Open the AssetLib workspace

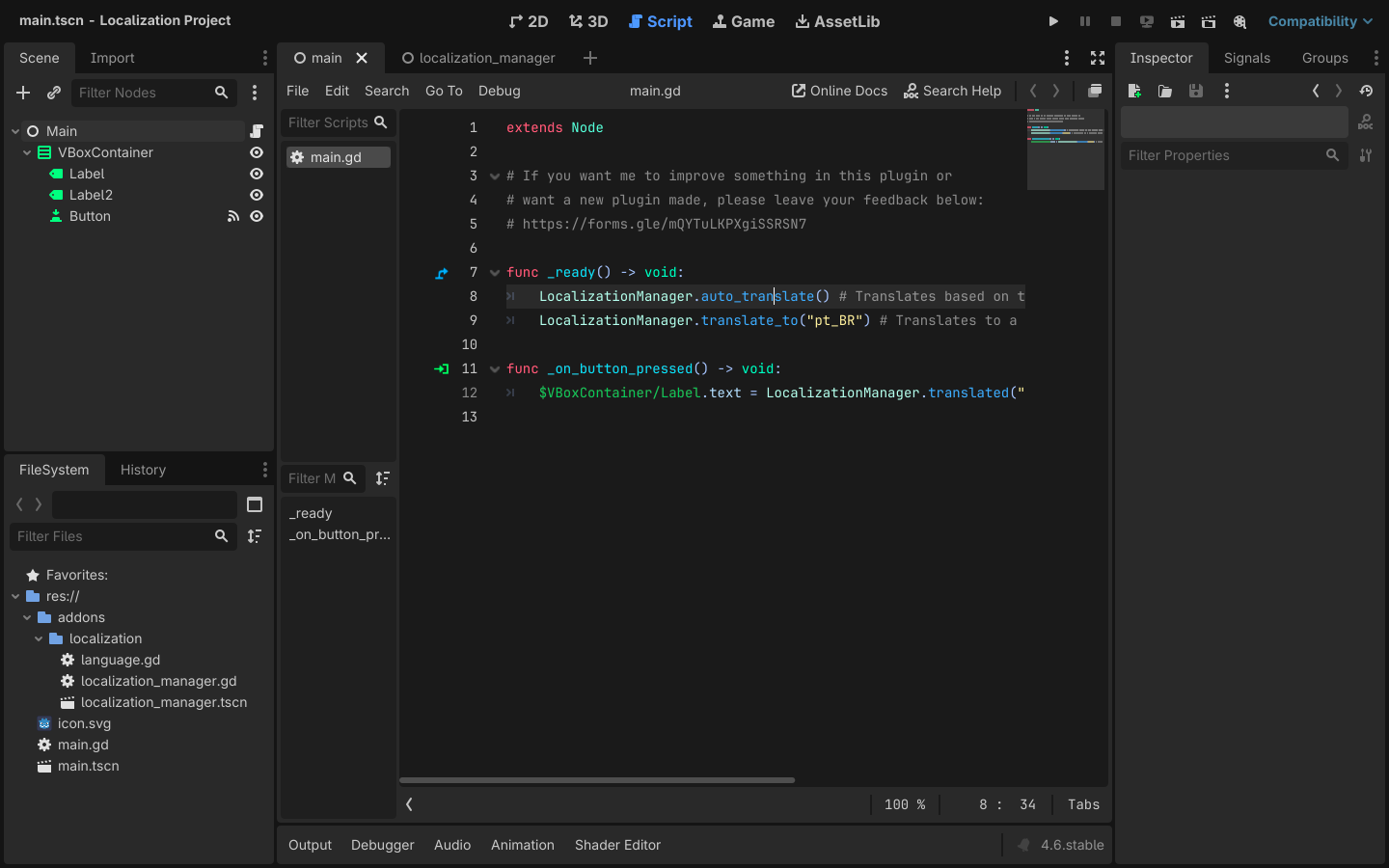(x=837, y=21)
